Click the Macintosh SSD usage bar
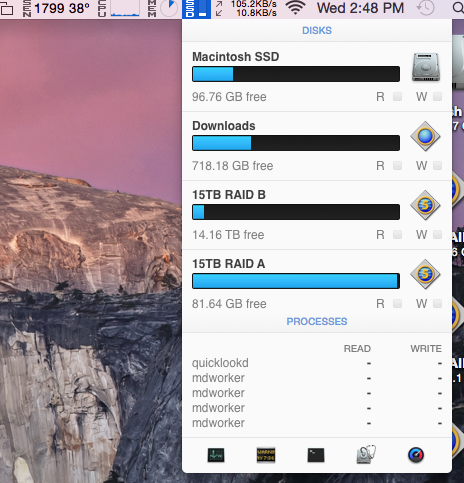 [x=296, y=74]
